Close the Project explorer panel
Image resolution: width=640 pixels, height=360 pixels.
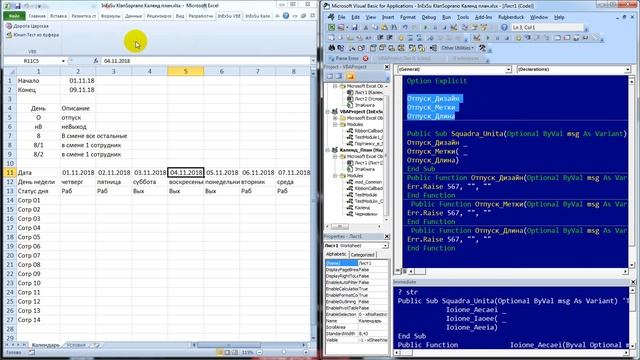coord(387,67)
